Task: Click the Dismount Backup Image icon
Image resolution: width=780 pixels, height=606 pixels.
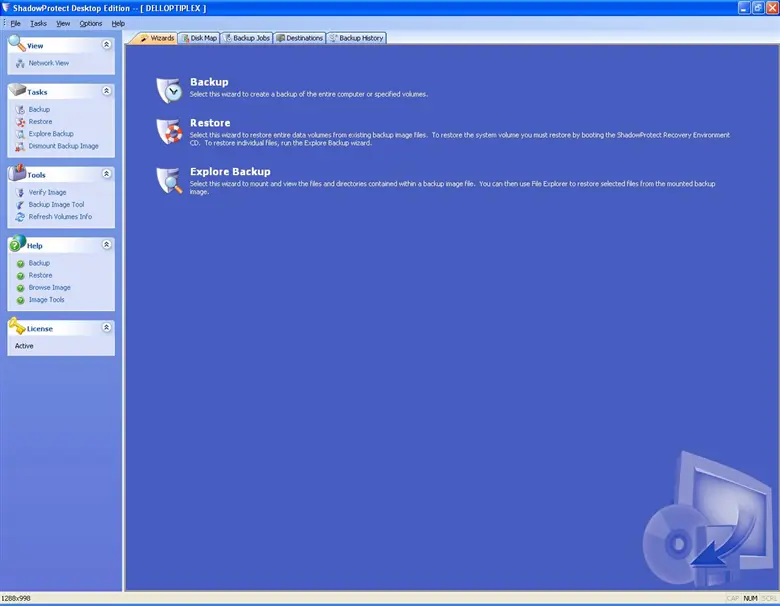Action: pyautogui.click(x=20, y=146)
